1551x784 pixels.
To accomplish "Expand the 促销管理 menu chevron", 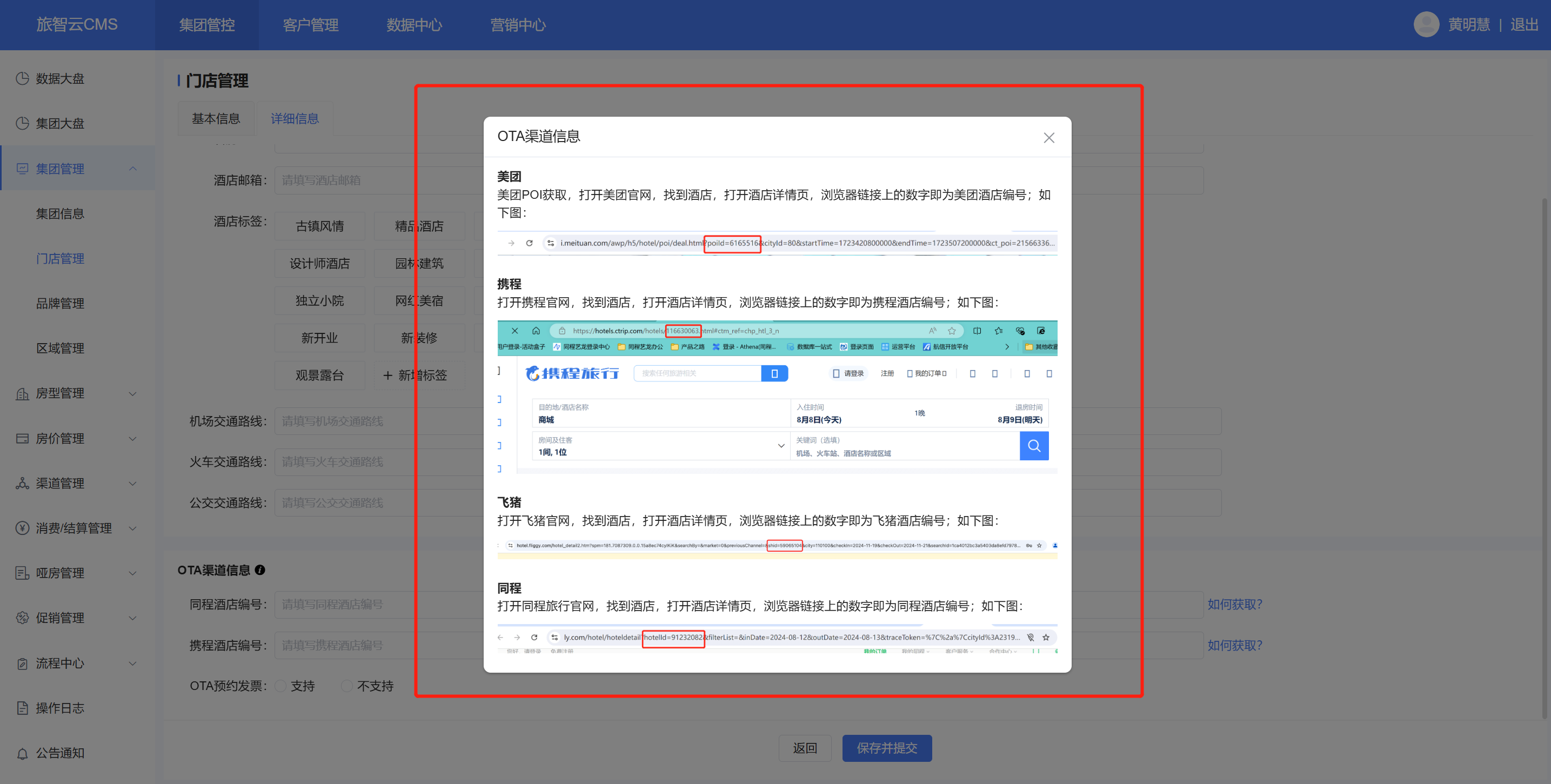I will pyautogui.click(x=133, y=618).
